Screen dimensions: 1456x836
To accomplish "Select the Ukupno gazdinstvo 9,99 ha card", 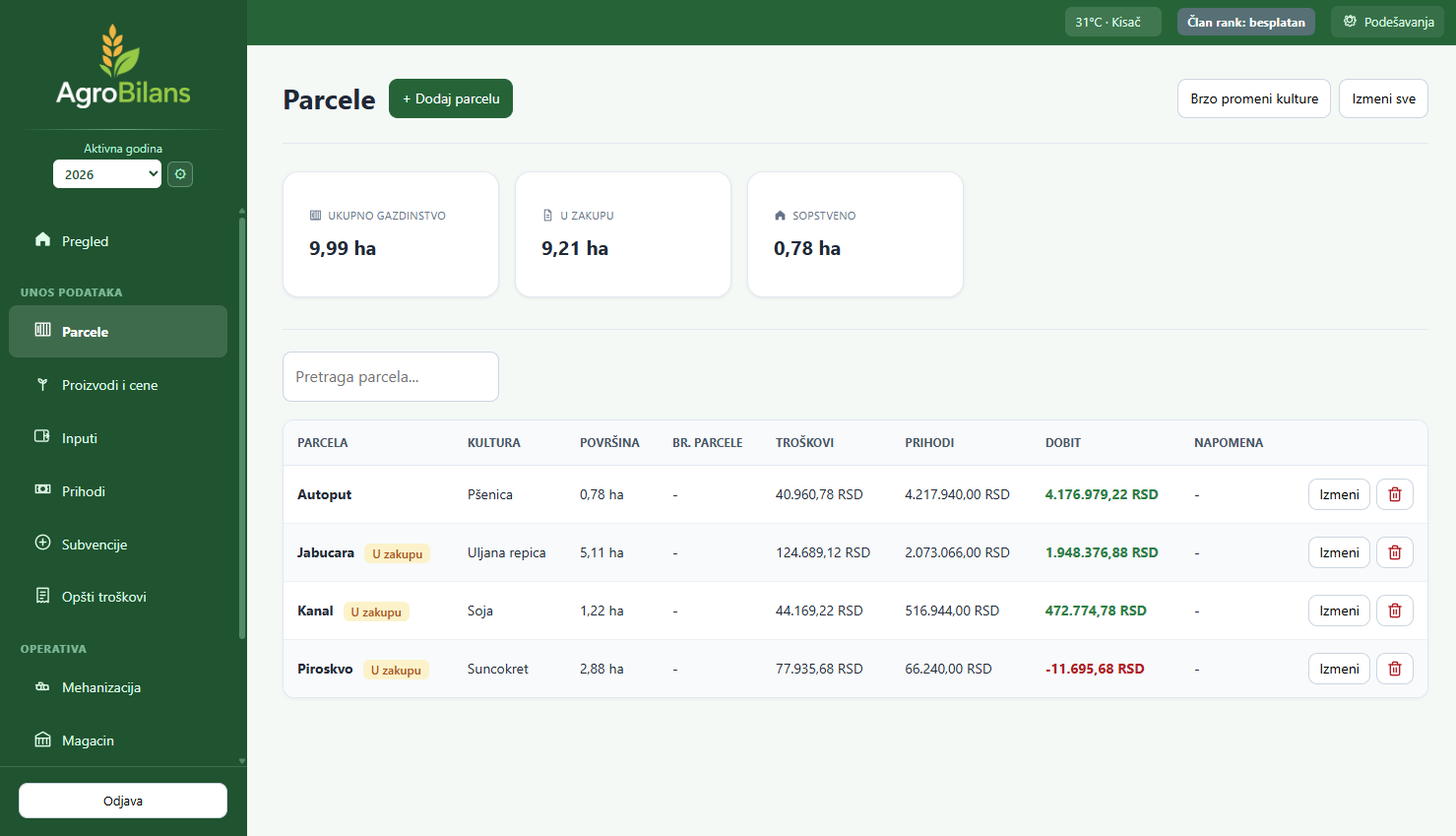I will point(391,234).
